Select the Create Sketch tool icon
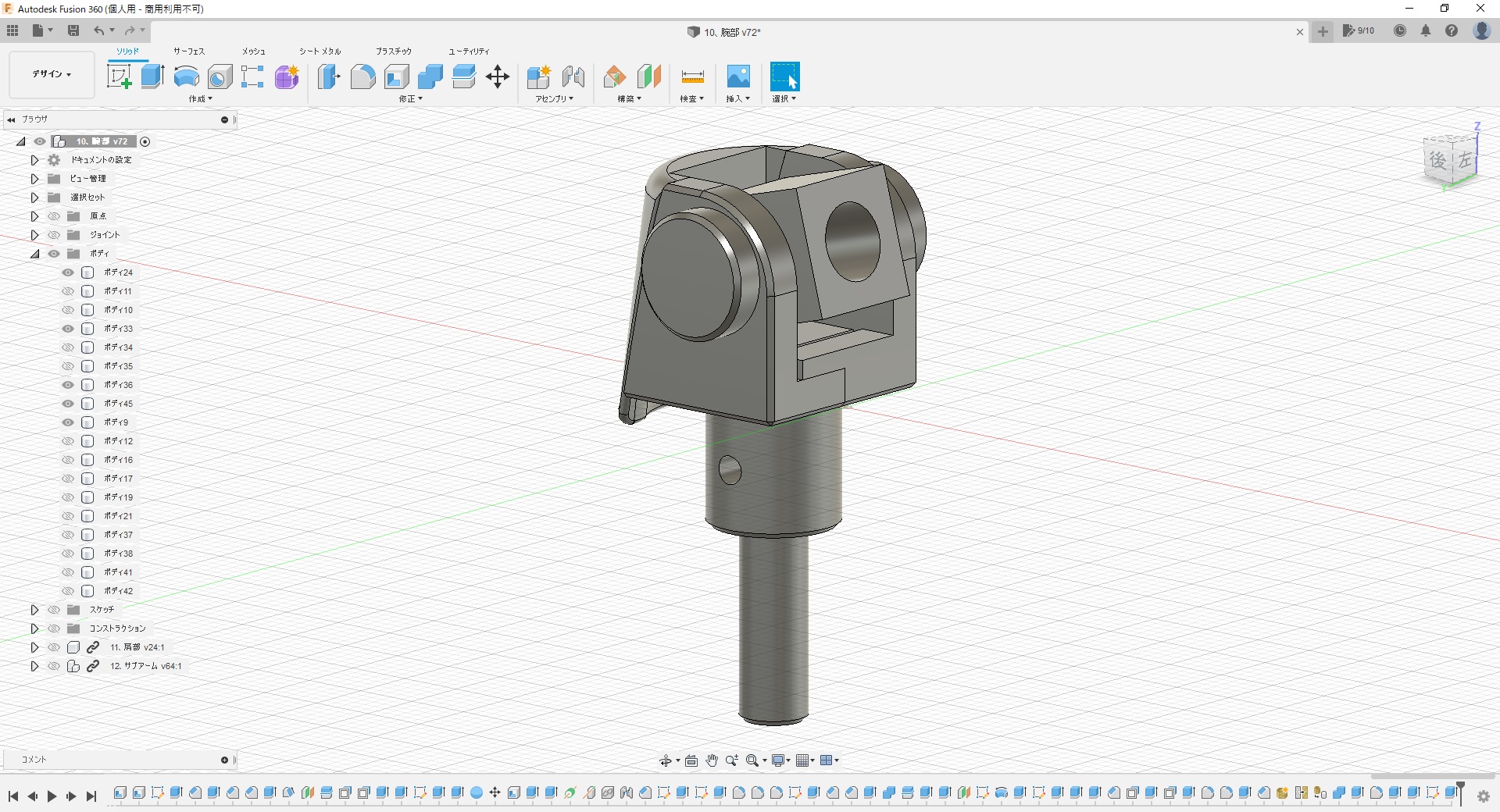1500x812 pixels. [x=119, y=77]
